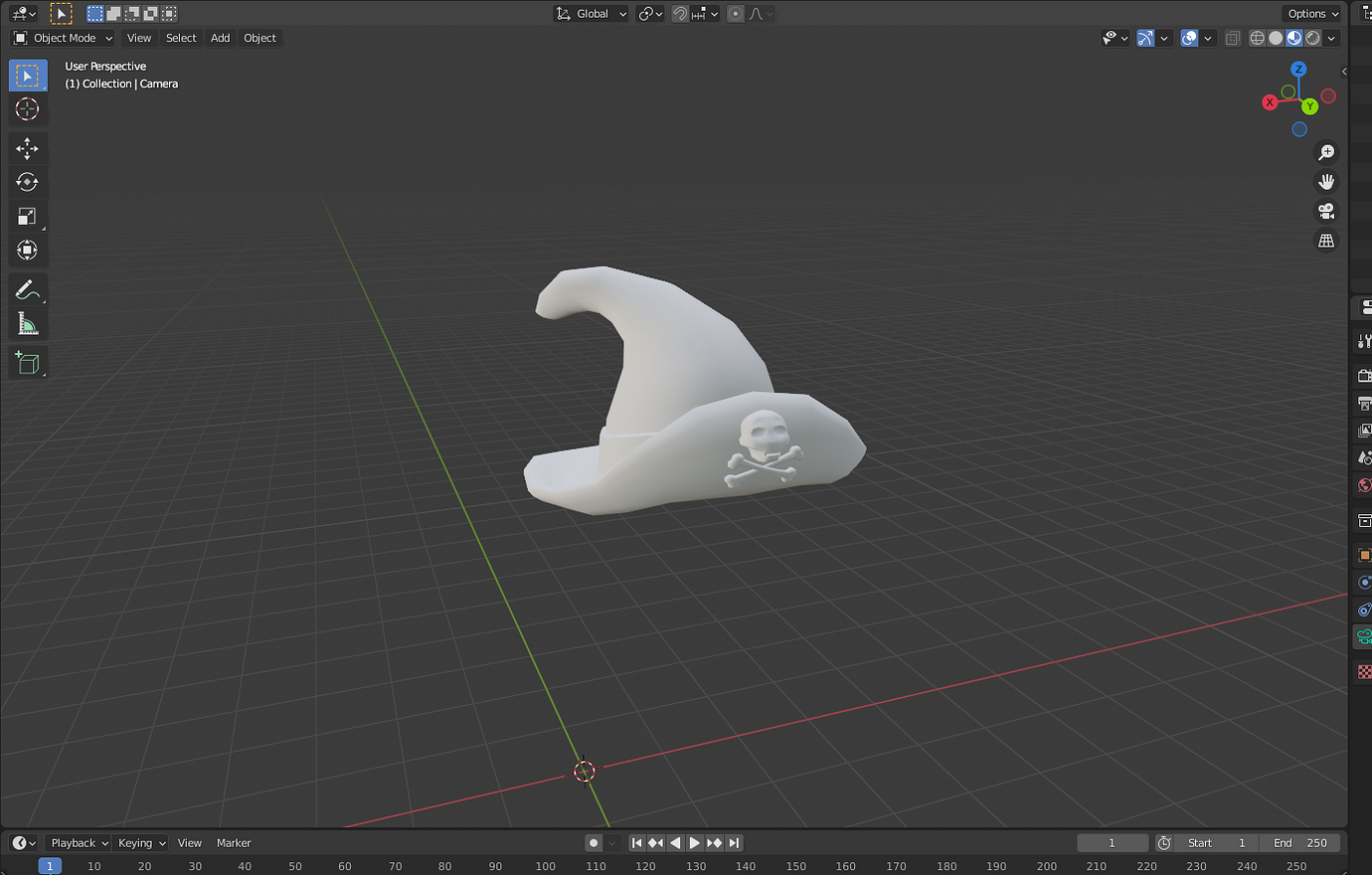Open object type visibility dropdown
The height and width of the screenshot is (875, 1372).
(x=1115, y=38)
